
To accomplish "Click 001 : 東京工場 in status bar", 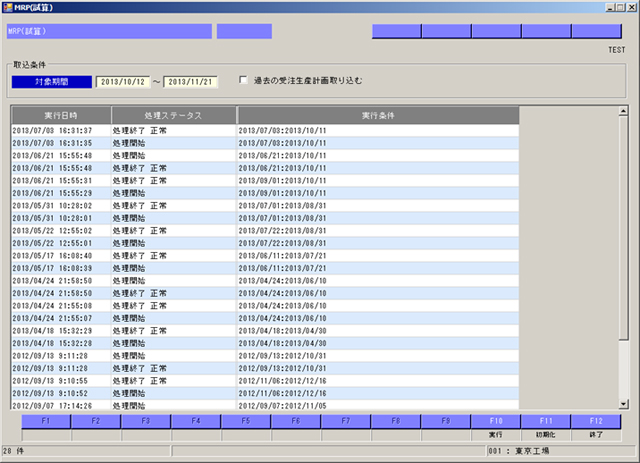I will coord(519,451).
